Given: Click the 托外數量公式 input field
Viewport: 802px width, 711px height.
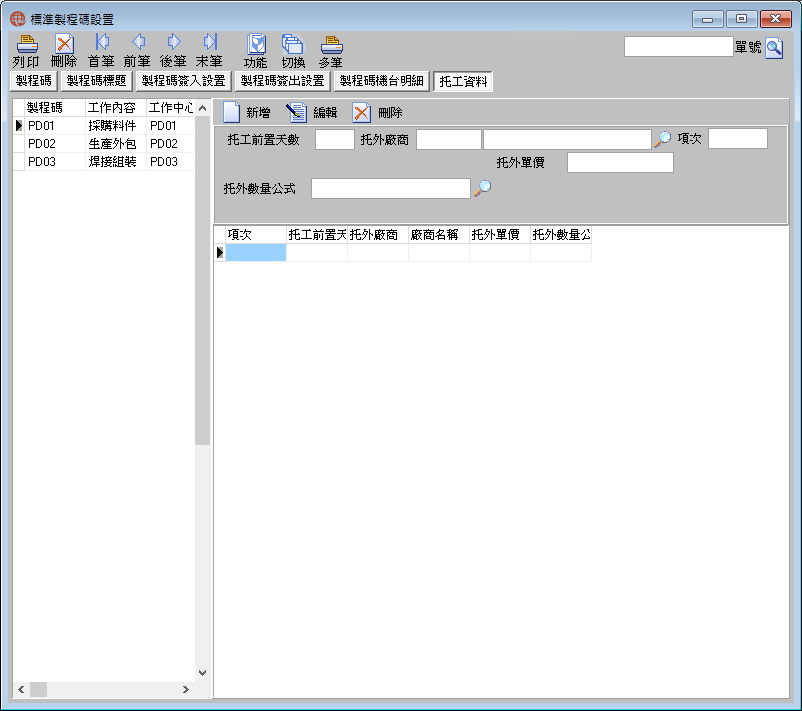Looking at the screenshot, I should point(391,188).
